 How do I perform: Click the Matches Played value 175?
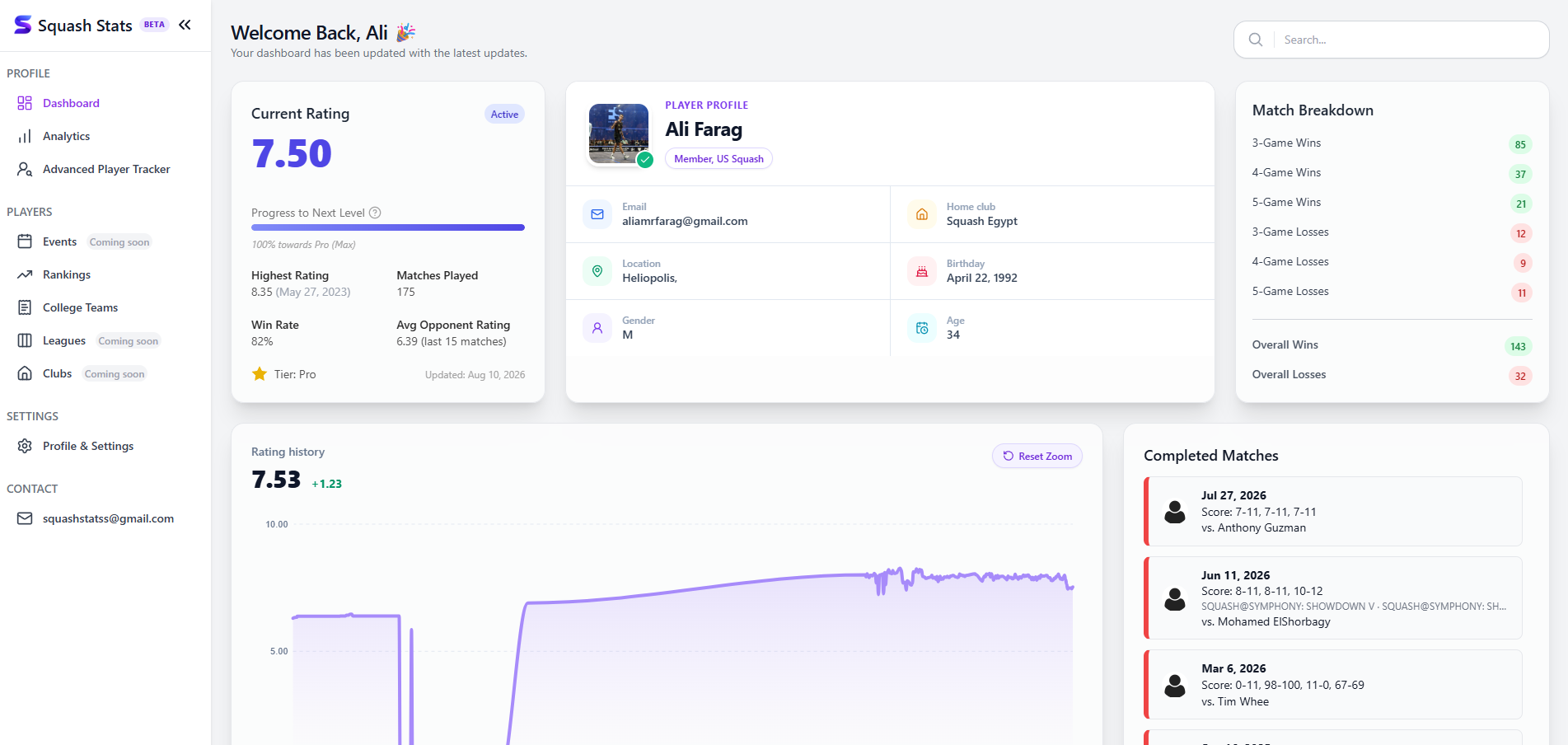[x=405, y=292]
